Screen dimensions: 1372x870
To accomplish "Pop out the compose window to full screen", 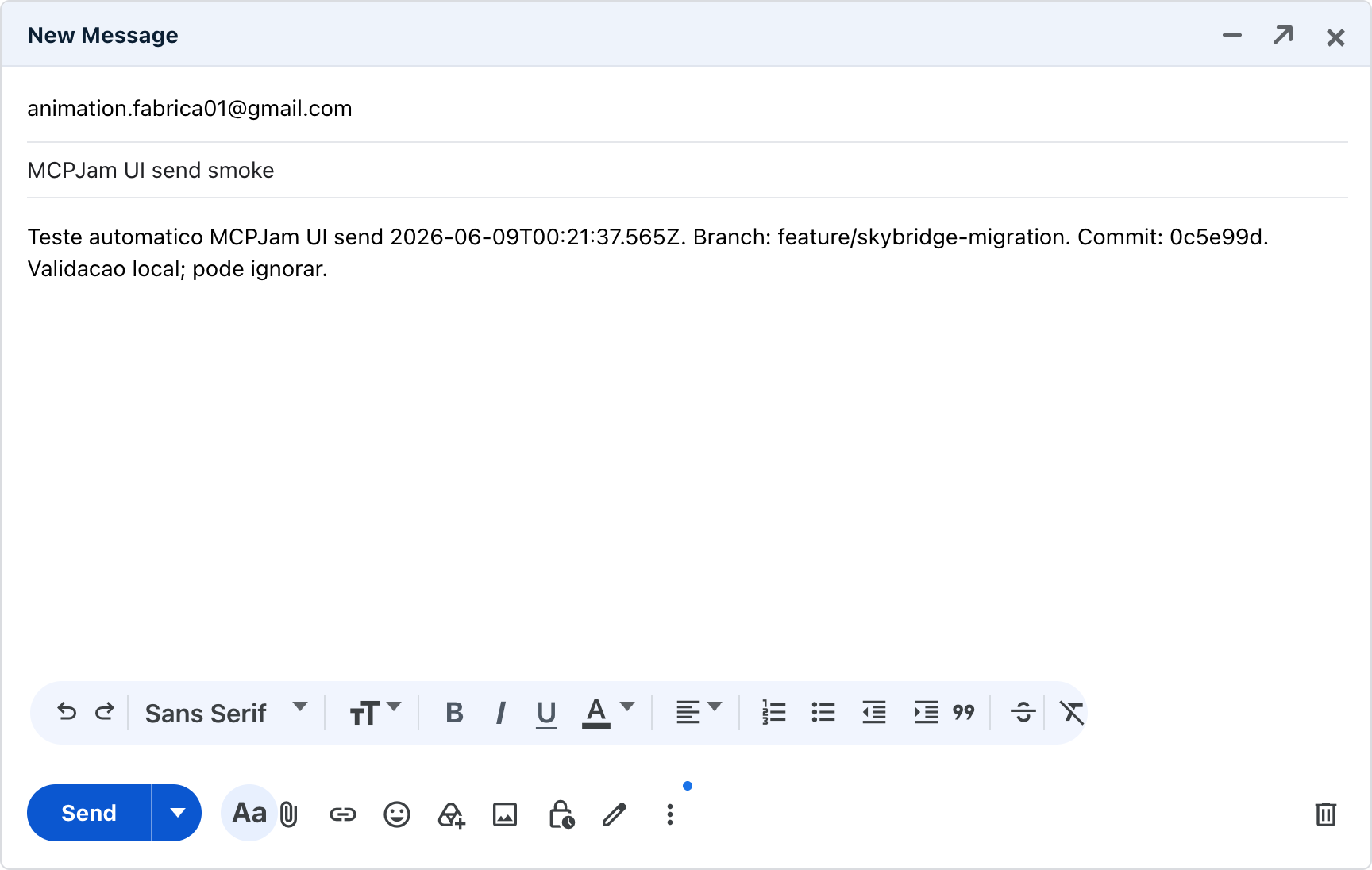I will tap(1283, 36).
